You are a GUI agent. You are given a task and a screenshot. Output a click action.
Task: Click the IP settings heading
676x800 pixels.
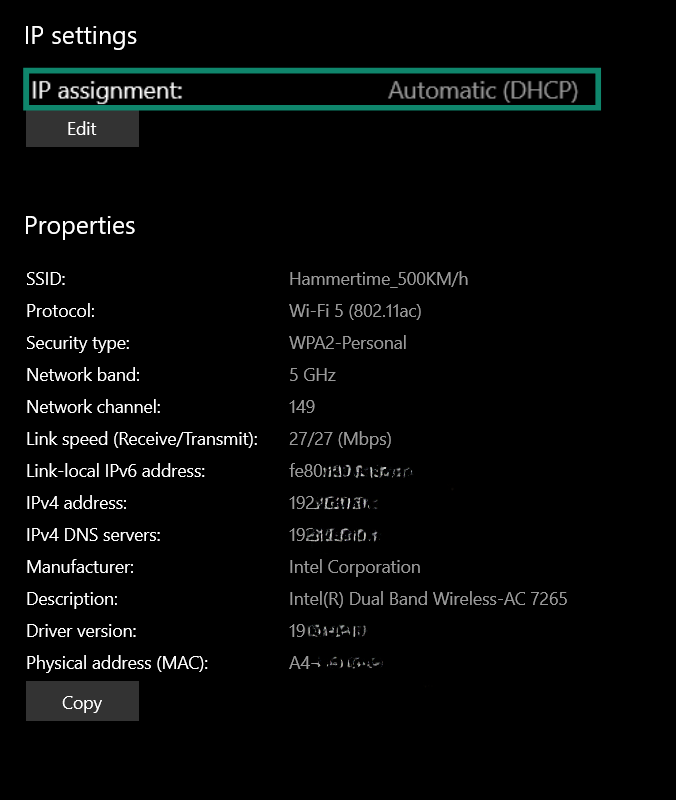(x=81, y=36)
